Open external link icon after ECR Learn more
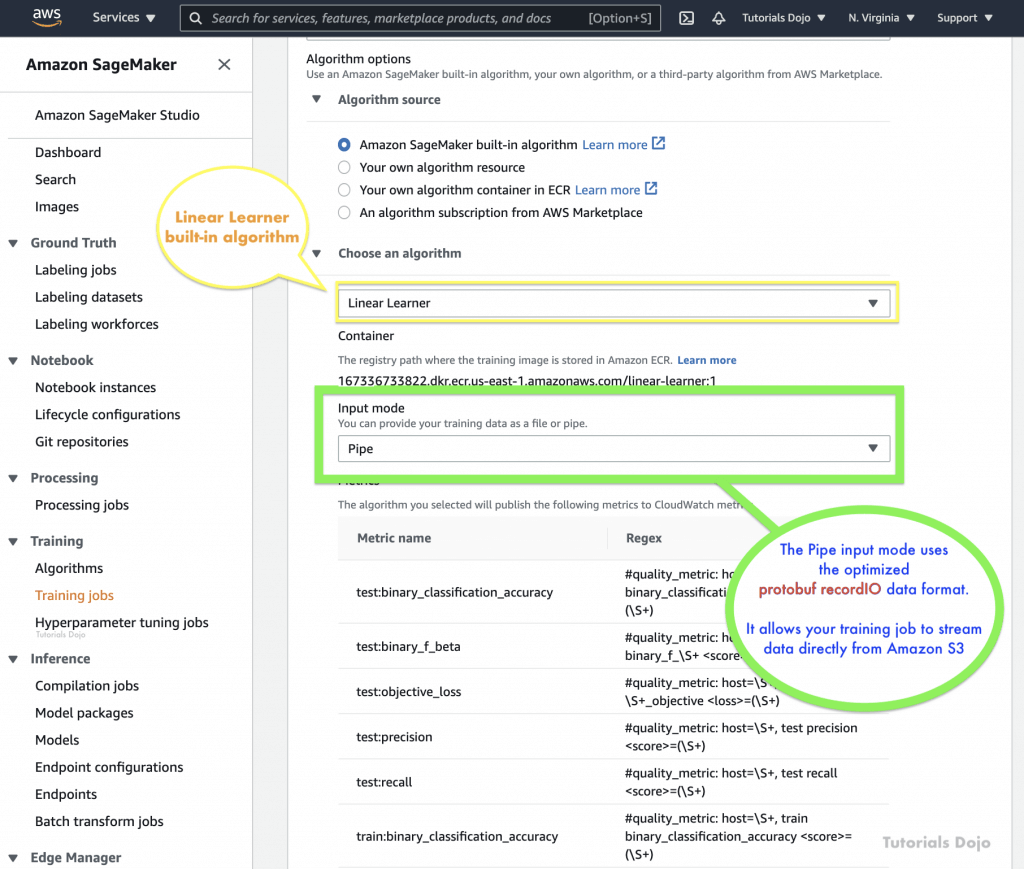 (x=651, y=189)
